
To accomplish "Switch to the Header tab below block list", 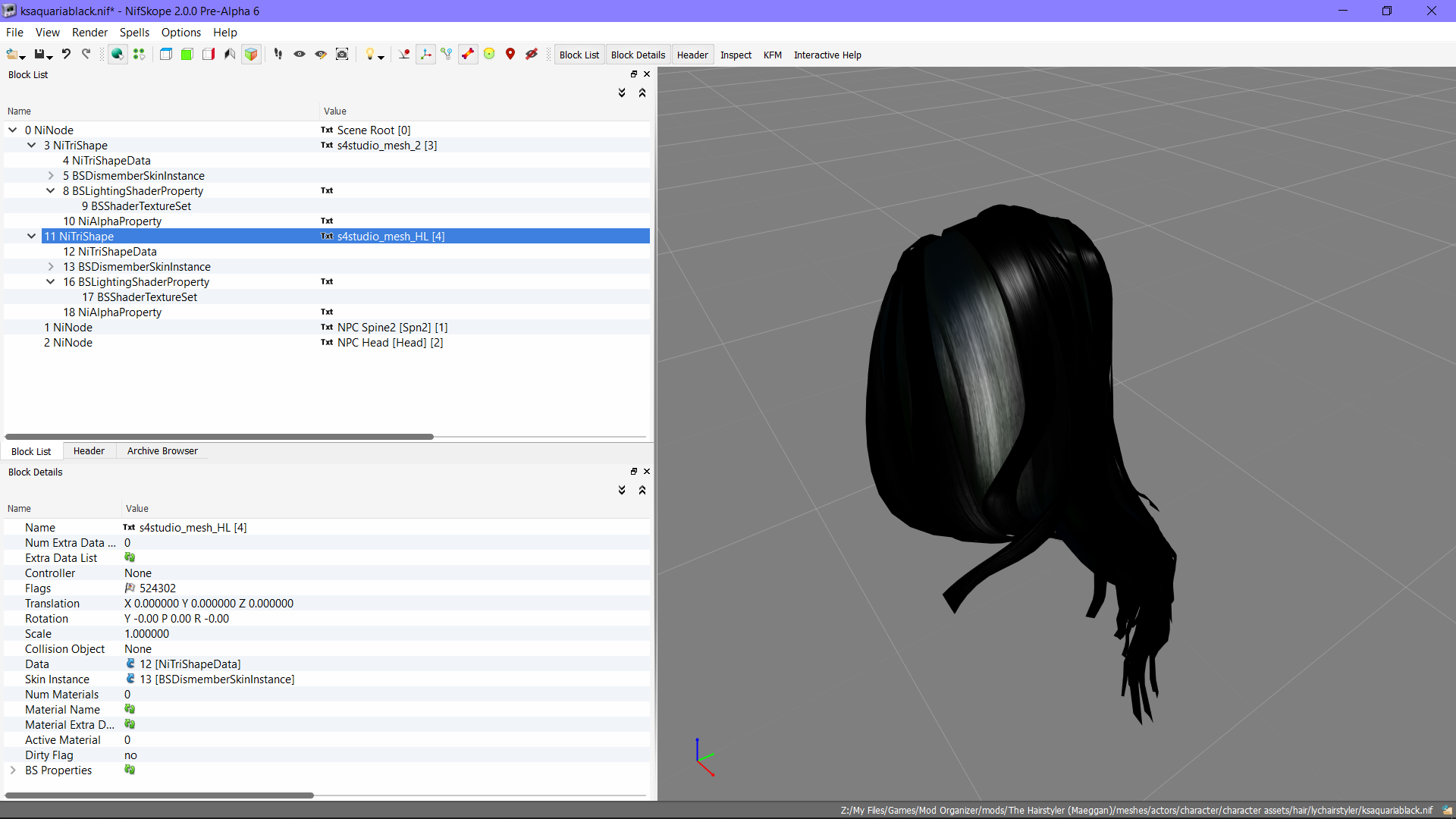I will point(89,450).
